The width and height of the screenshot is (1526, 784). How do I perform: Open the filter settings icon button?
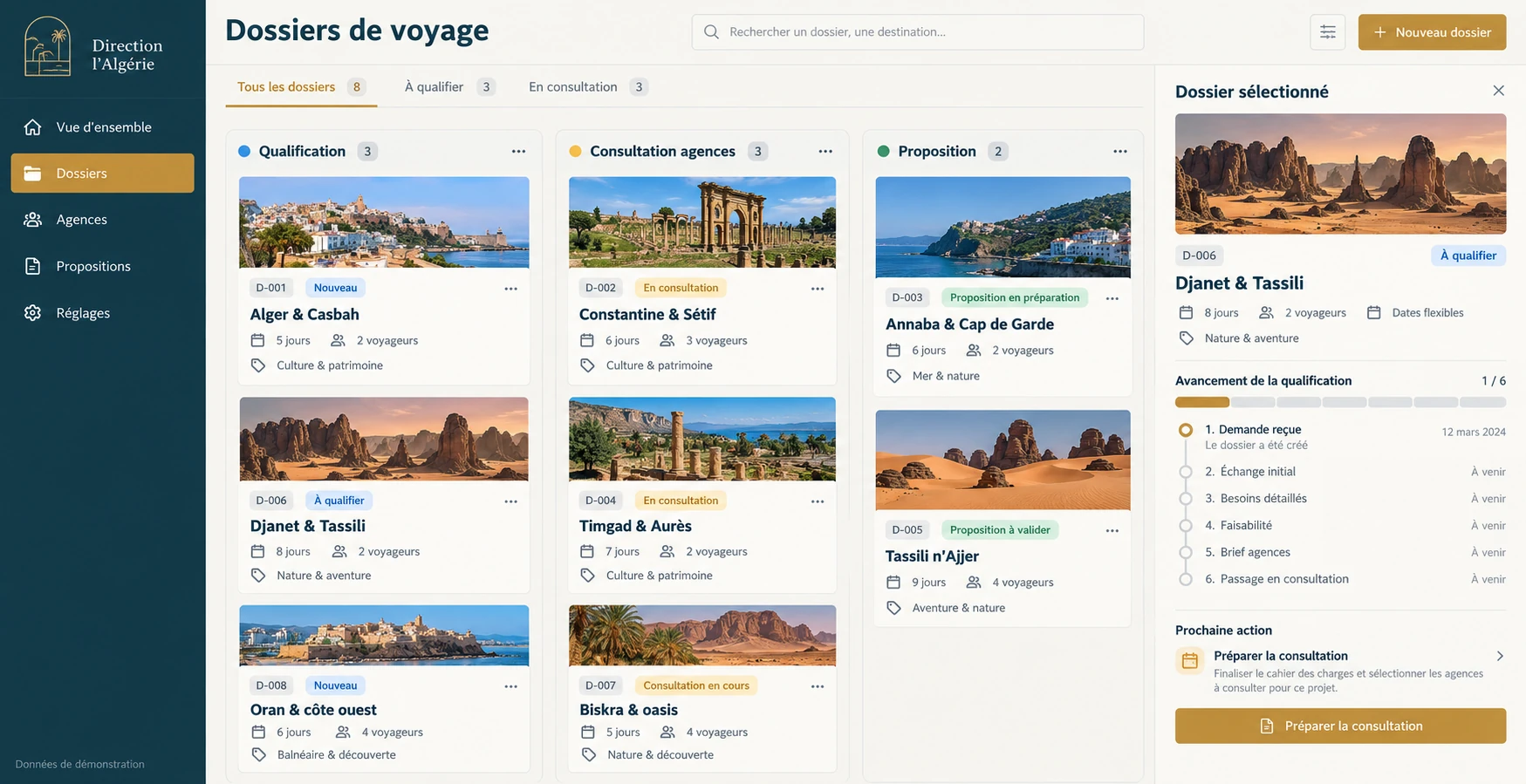(1327, 32)
